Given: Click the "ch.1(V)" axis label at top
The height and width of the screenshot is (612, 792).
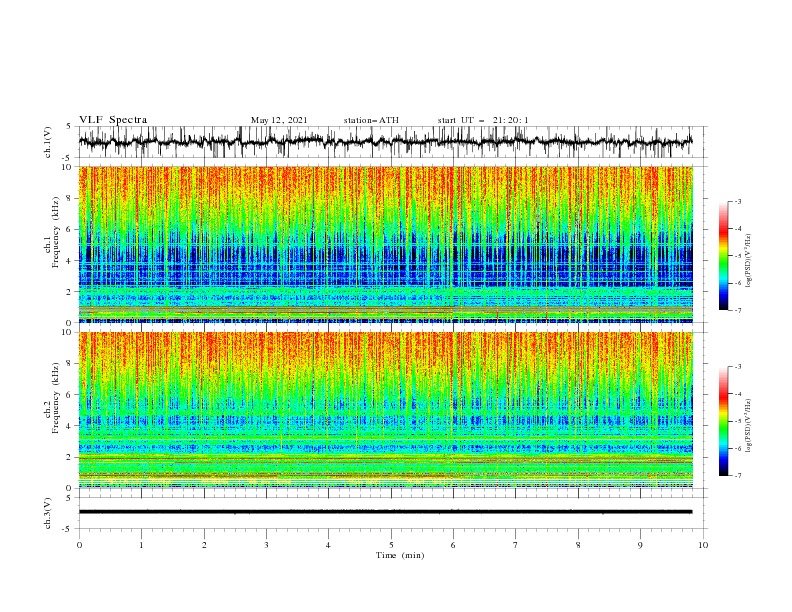Looking at the screenshot, I should (48, 142).
